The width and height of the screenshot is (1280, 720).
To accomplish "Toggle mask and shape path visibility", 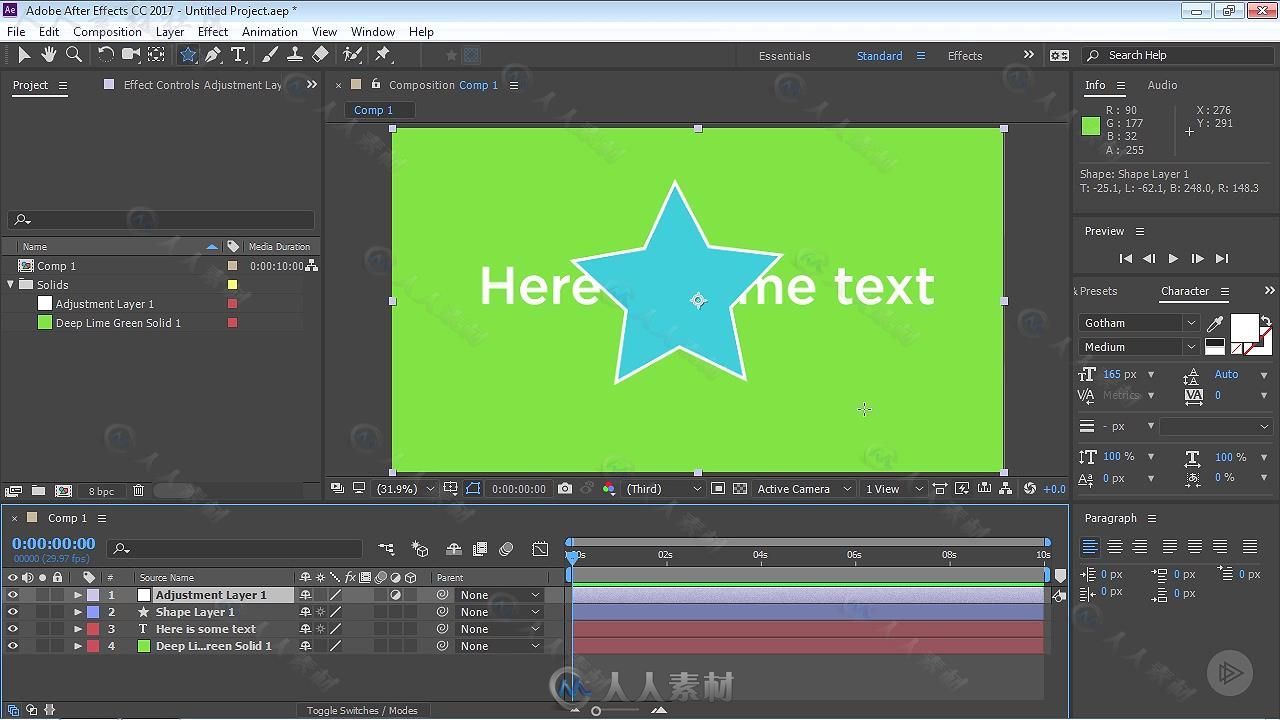I will click(x=473, y=489).
